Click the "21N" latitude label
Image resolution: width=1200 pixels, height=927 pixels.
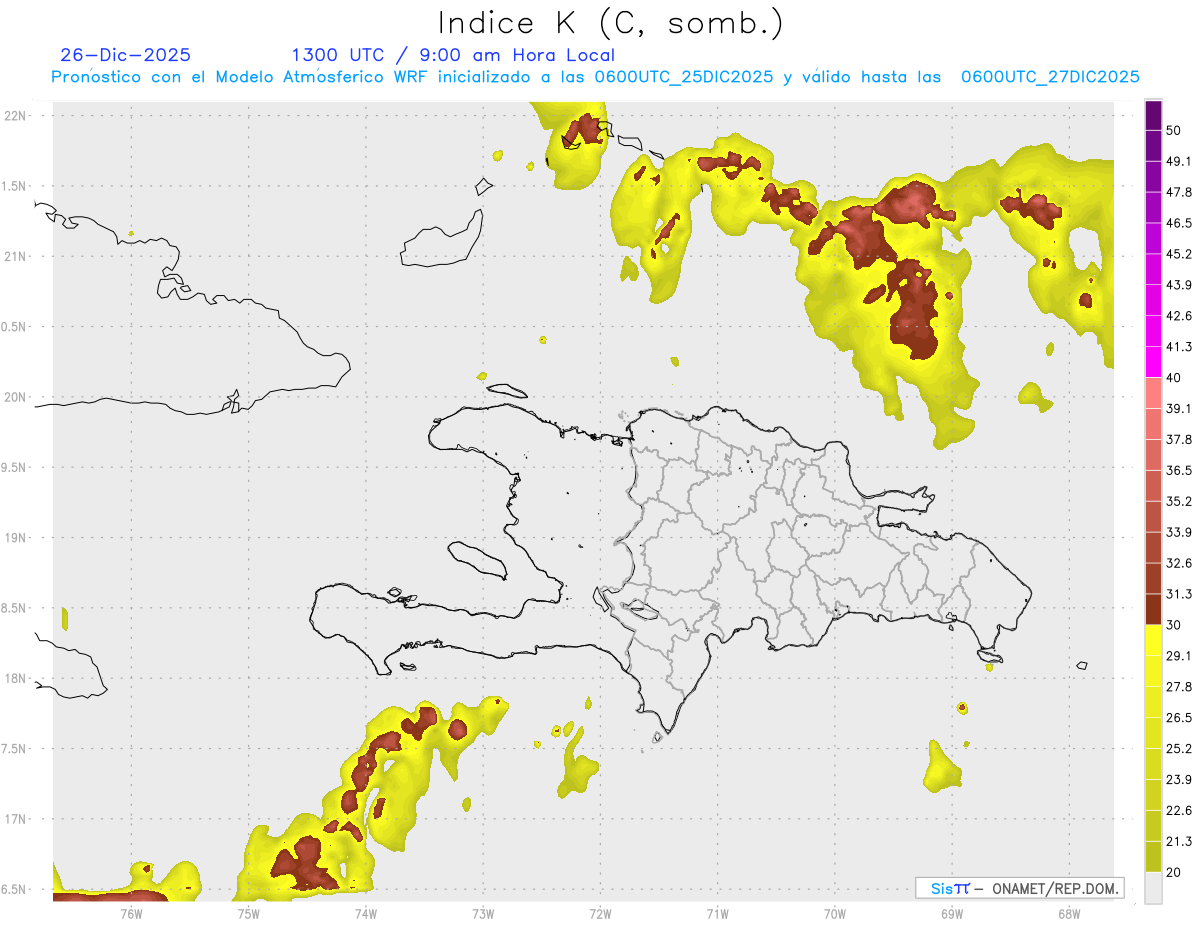[16, 256]
